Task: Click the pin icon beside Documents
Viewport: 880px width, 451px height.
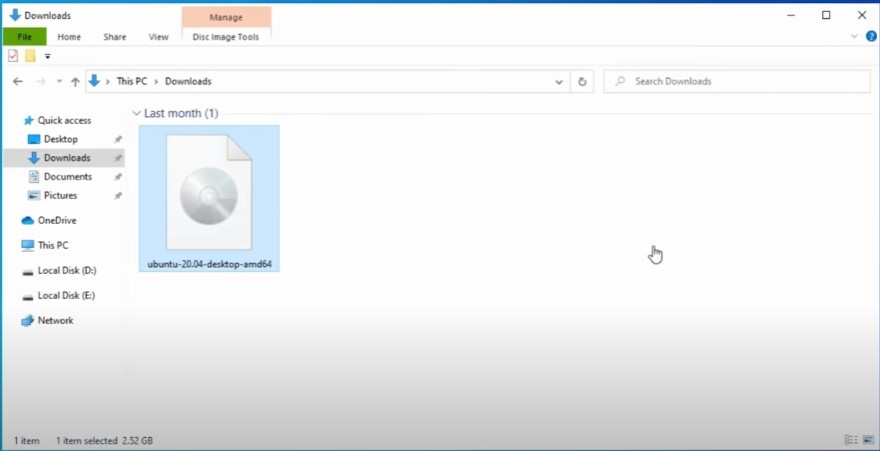Action: tap(118, 177)
